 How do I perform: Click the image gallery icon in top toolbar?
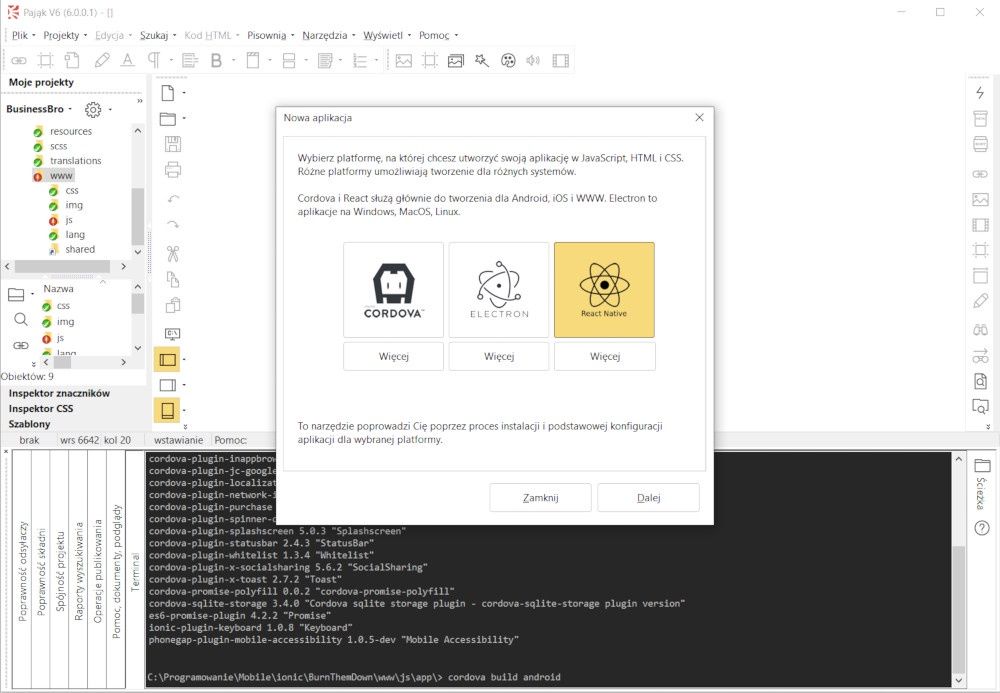tap(455, 61)
